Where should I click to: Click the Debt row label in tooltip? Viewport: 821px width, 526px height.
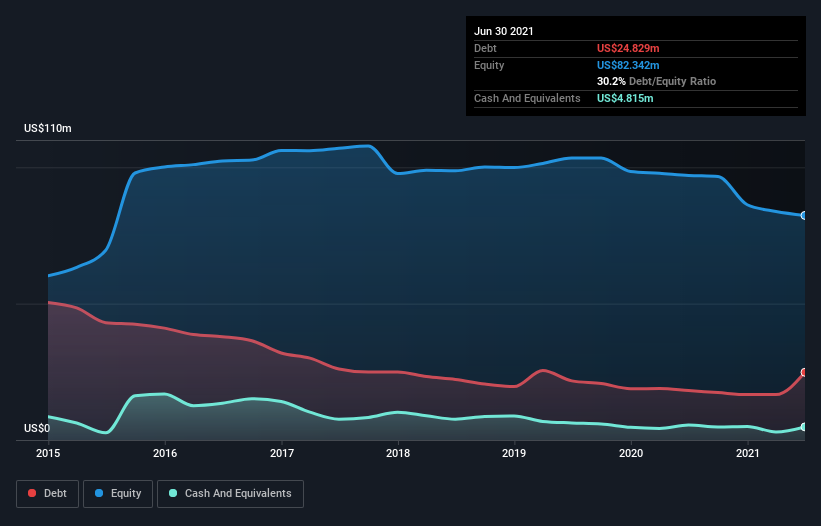(485, 48)
